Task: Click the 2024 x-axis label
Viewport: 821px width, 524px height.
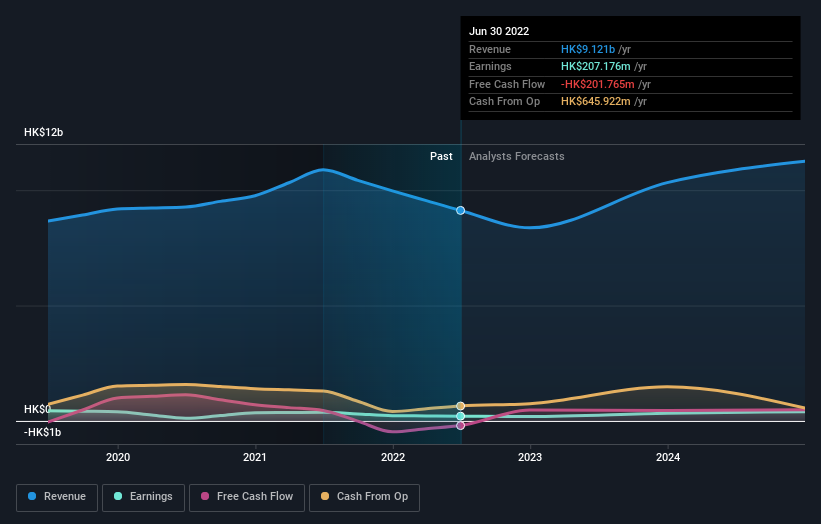Action: click(668, 457)
